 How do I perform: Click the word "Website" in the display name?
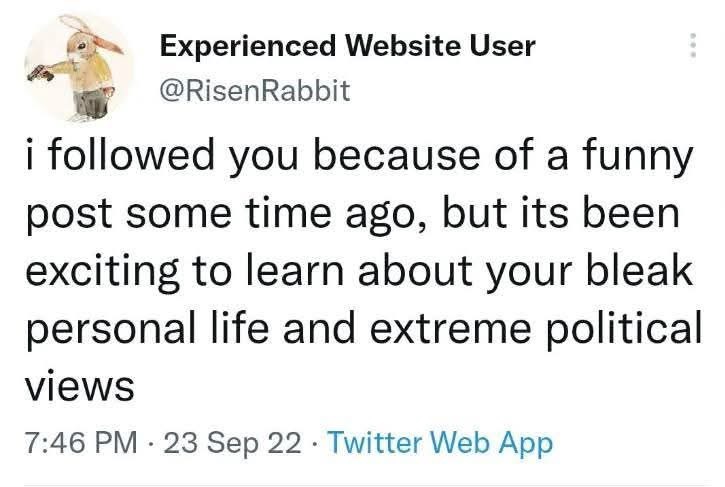tap(399, 46)
